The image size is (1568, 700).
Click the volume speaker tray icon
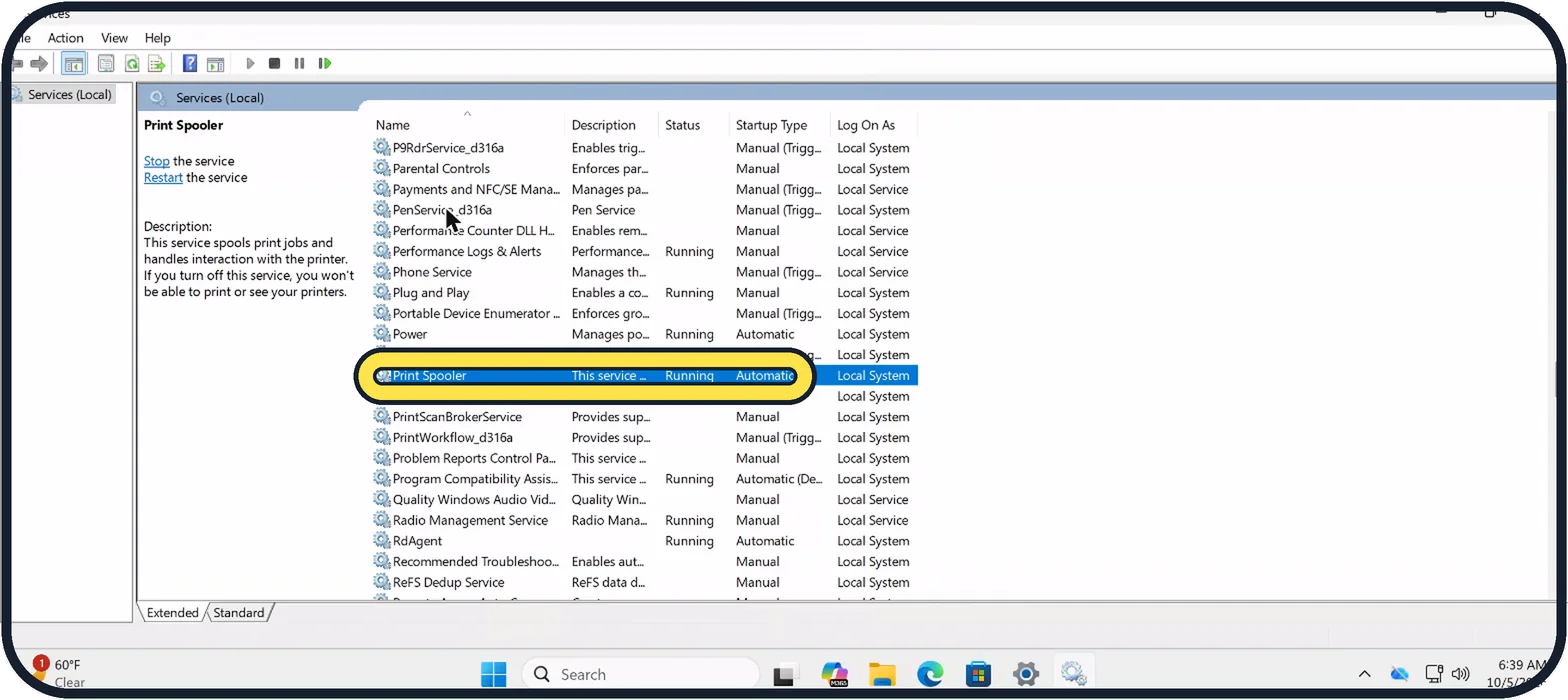(x=1460, y=674)
